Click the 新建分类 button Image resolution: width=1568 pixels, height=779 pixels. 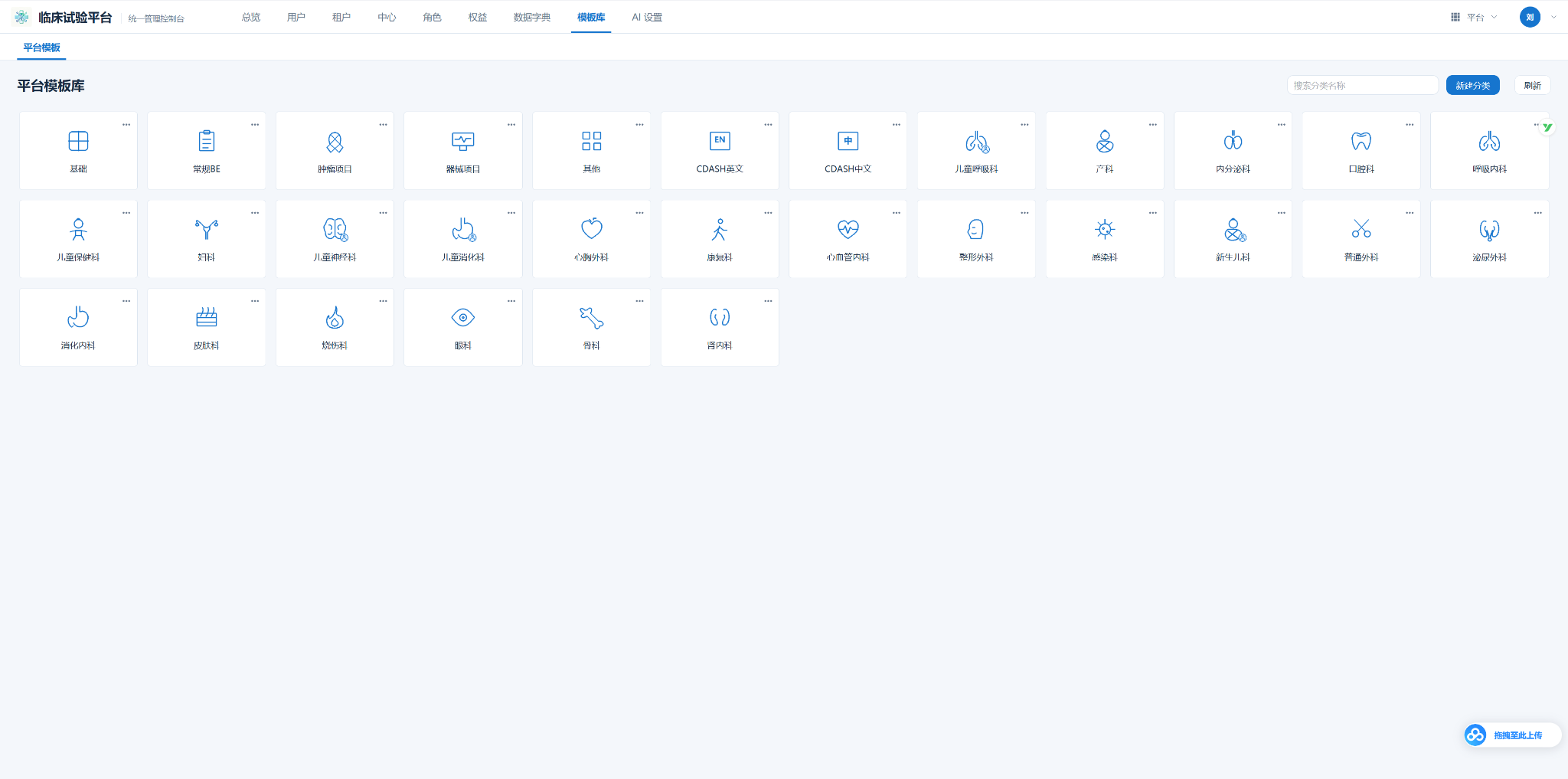[1472, 85]
